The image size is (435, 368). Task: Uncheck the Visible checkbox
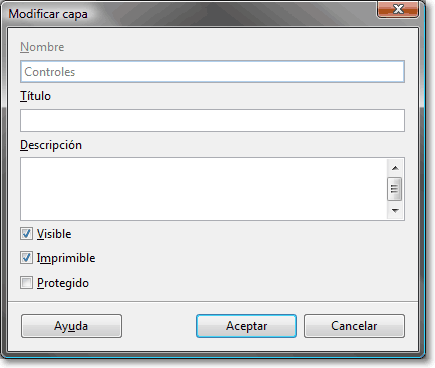point(26,234)
